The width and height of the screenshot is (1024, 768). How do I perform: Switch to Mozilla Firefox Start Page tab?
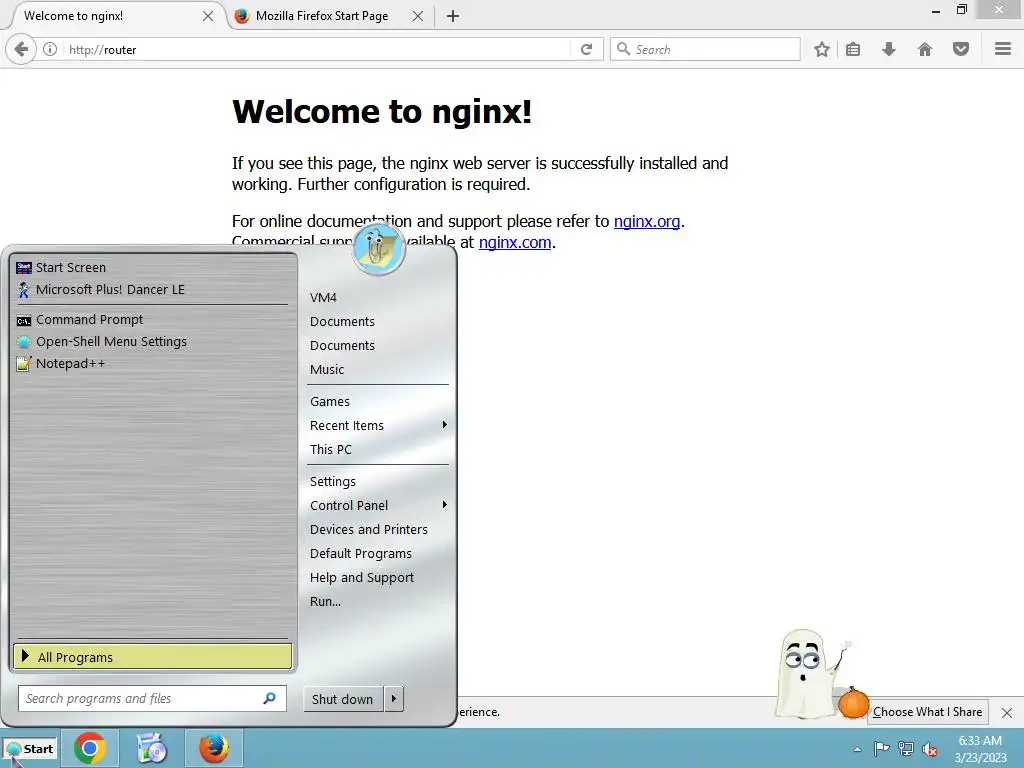[x=321, y=16]
